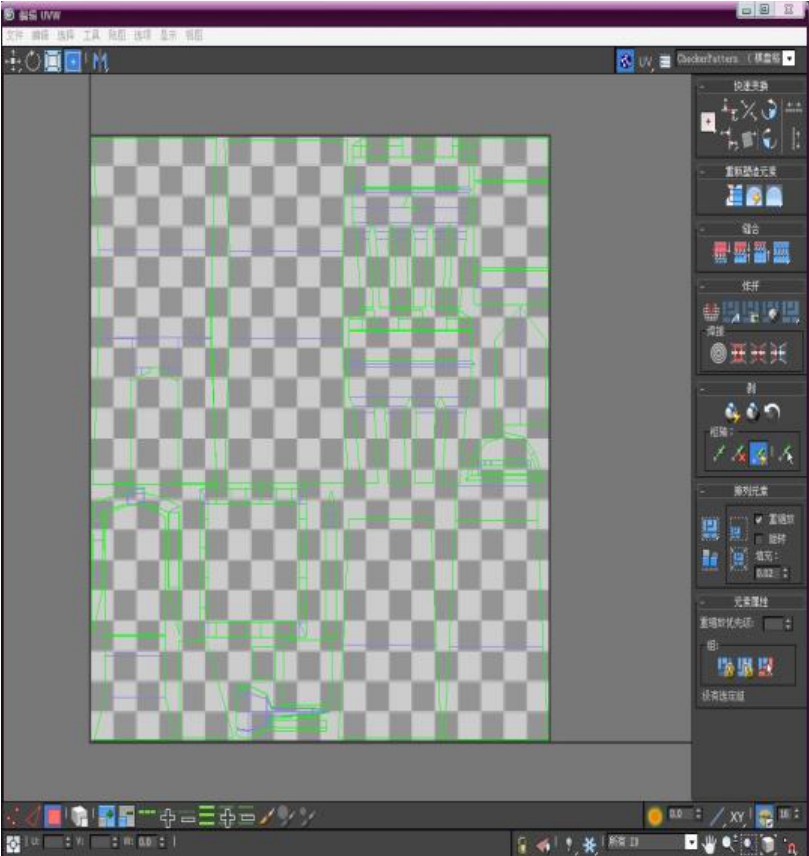Screen dimensions: 809x856
Task: Toggle Absolute/Relative coordinate icon bottom-left
Action: [x=13, y=843]
